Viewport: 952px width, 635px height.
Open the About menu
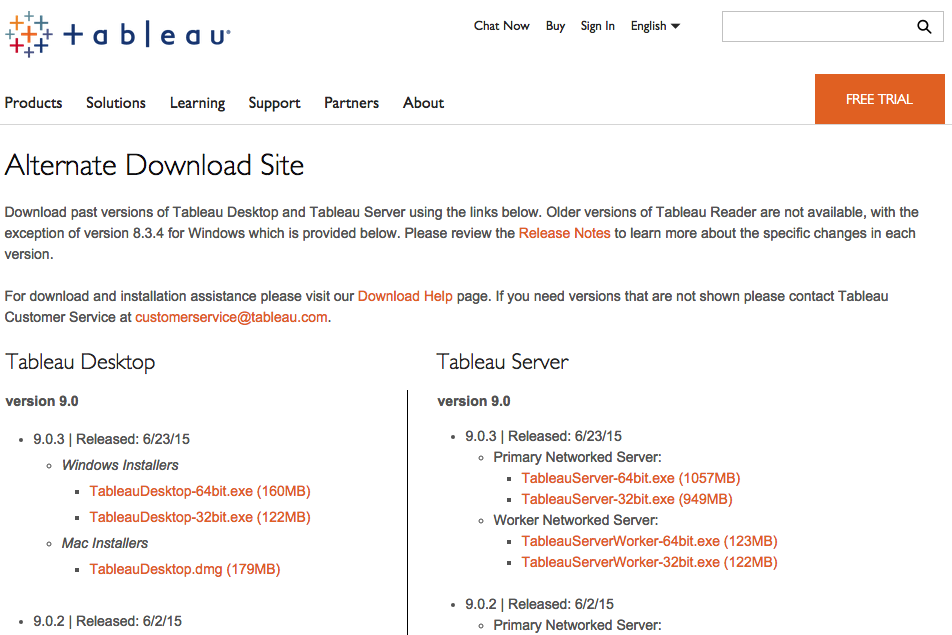(x=423, y=103)
